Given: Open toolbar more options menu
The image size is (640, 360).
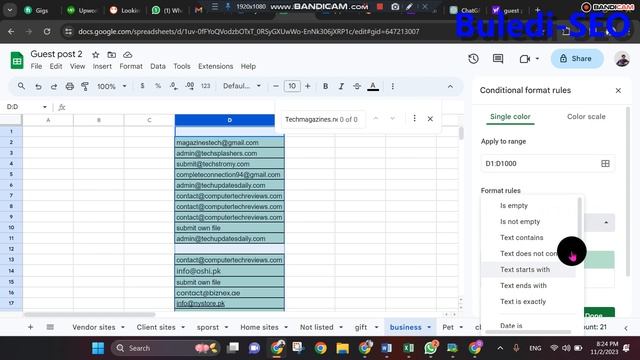Looking at the screenshot, I should coord(393,86).
